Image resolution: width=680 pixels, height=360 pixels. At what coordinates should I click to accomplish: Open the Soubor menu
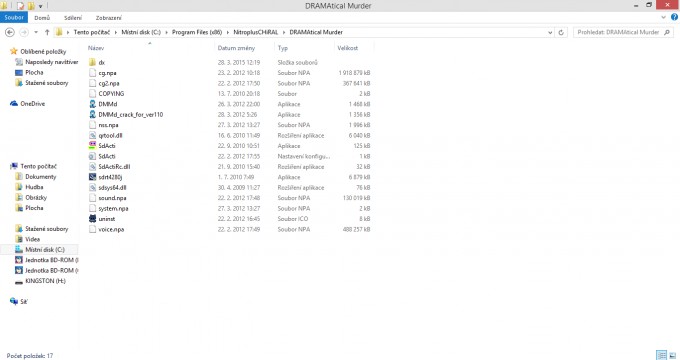[14, 17]
